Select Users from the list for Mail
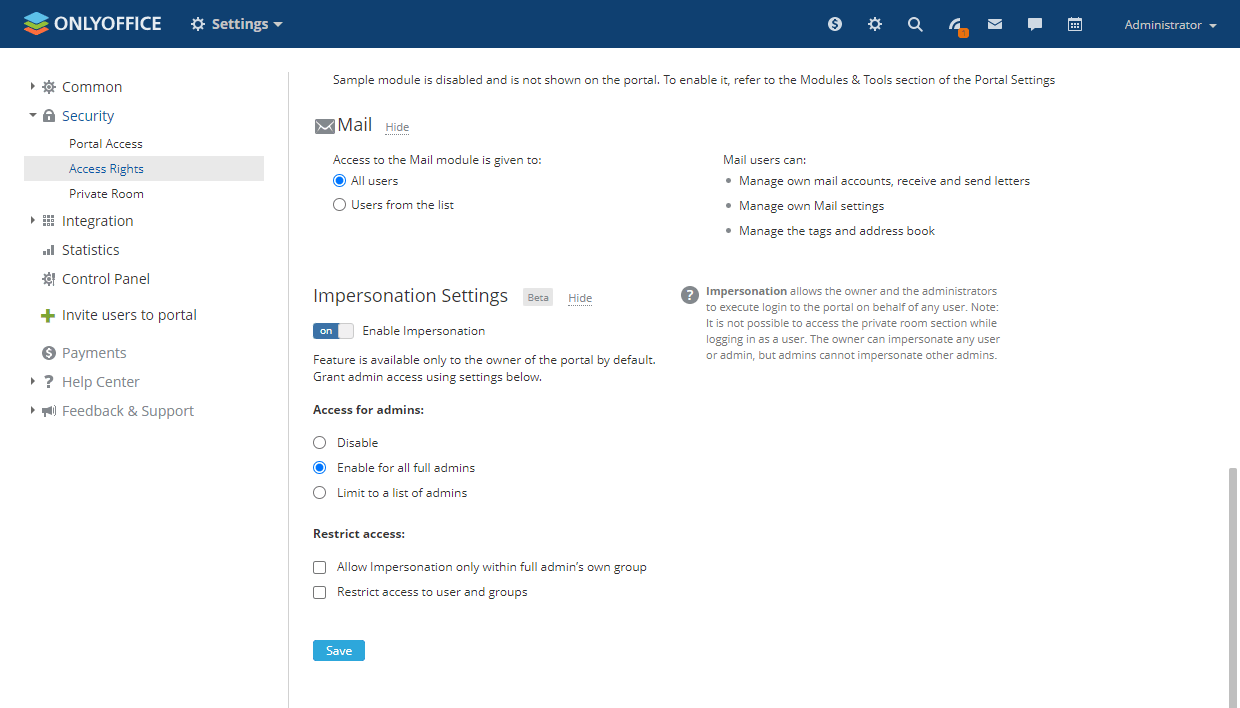 point(340,205)
